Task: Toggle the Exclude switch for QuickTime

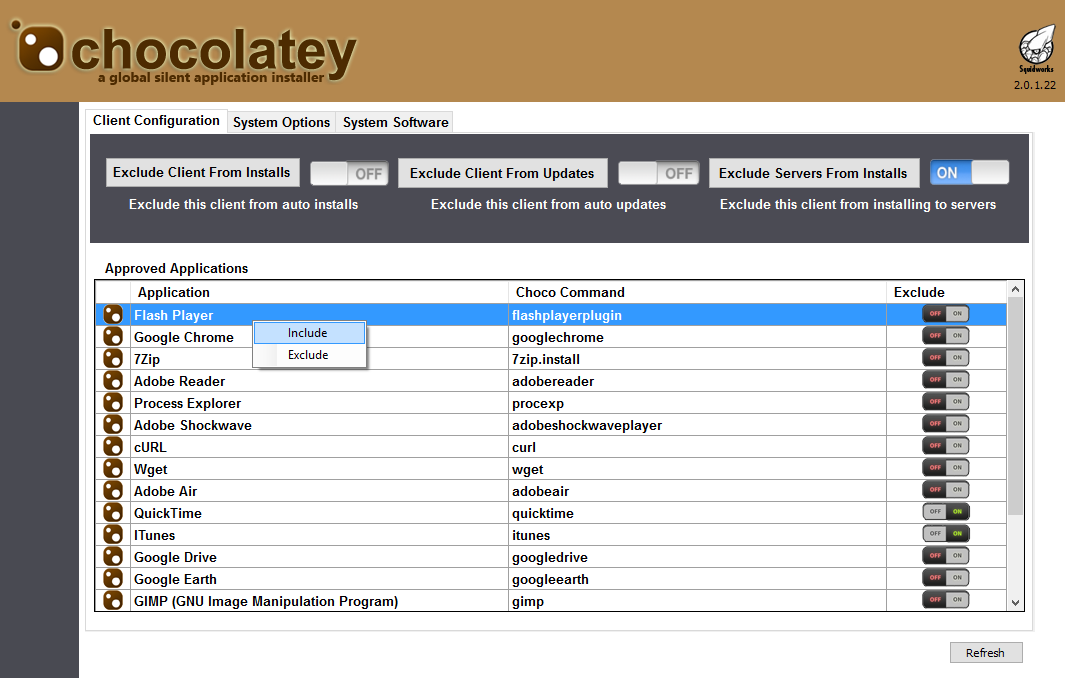Action: pyautogui.click(x=945, y=512)
